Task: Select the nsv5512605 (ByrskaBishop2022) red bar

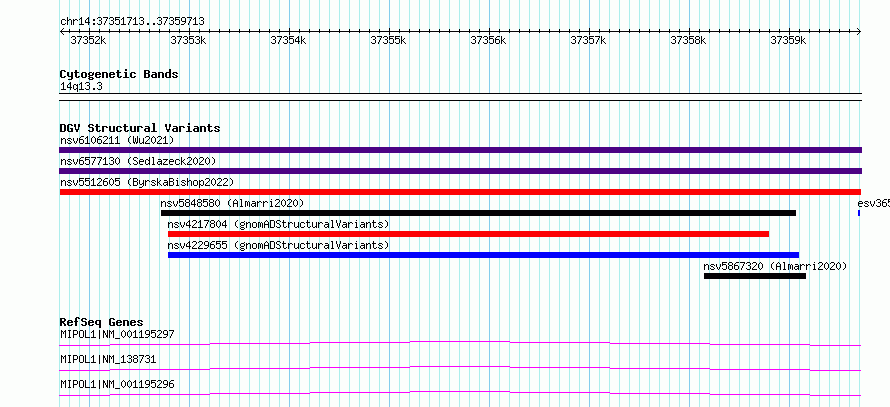Action: pyautogui.click(x=460, y=192)
